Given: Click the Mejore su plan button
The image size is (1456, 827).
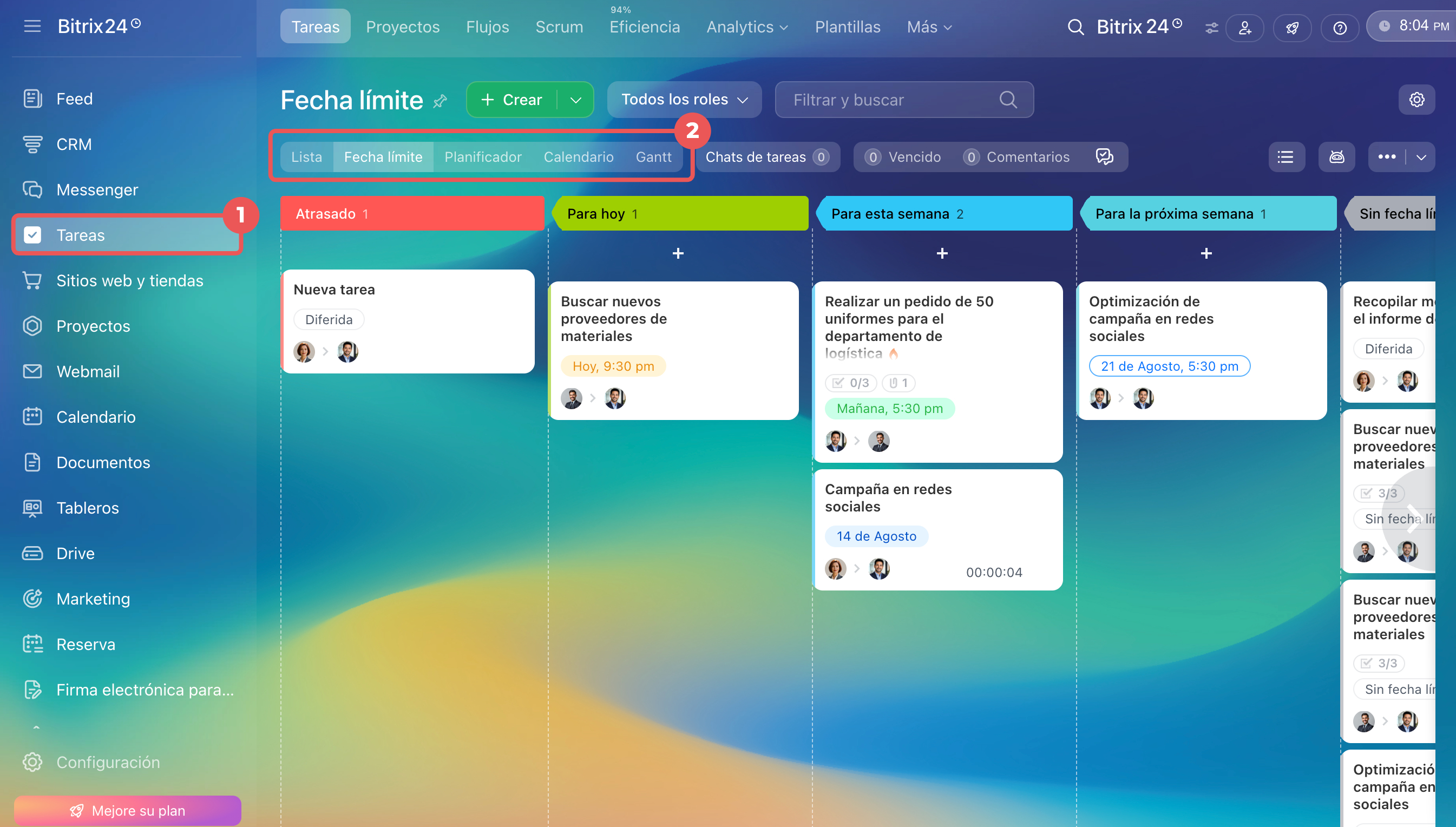Looking at the screenshot, I should 128,810.
